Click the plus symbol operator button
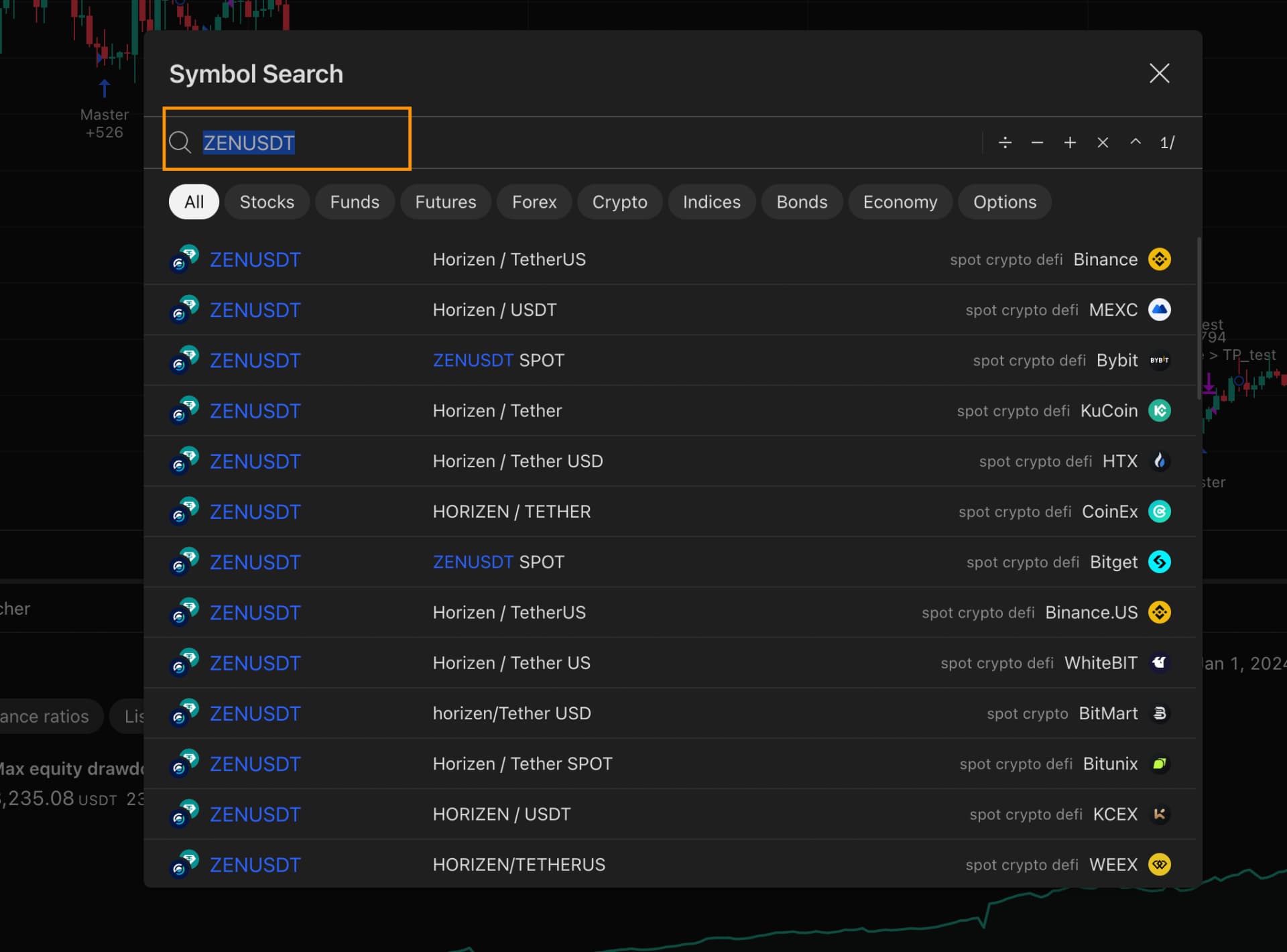The image size is (1287, 952). click(1070, 142)
